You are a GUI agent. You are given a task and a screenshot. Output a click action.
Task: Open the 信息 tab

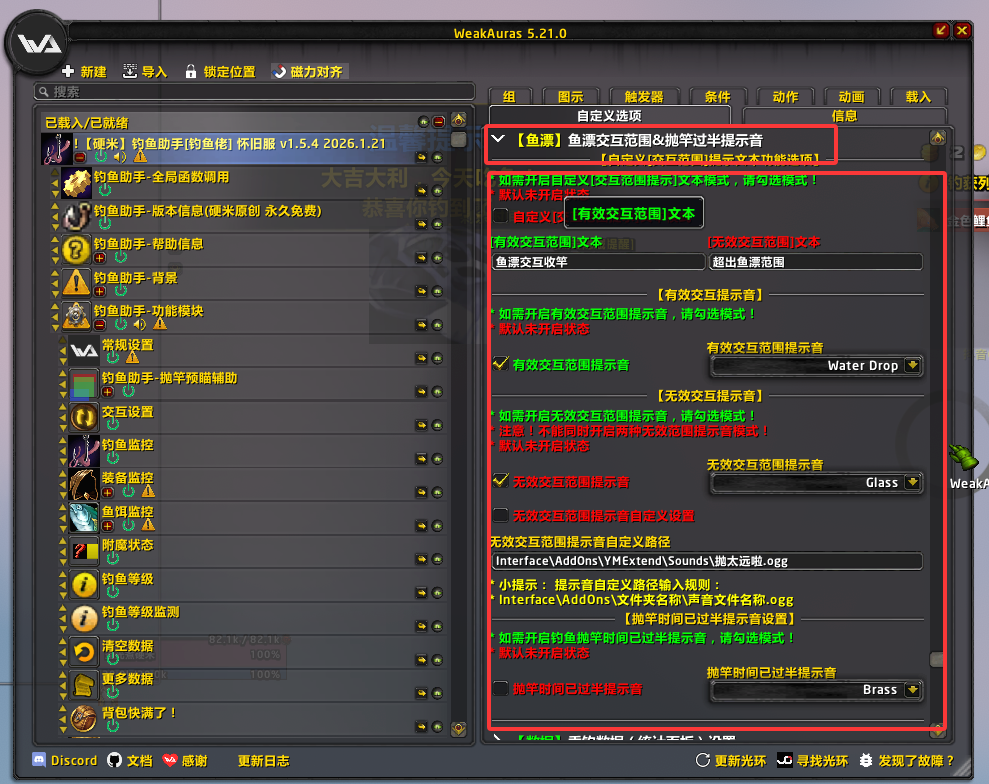point(845,115)
